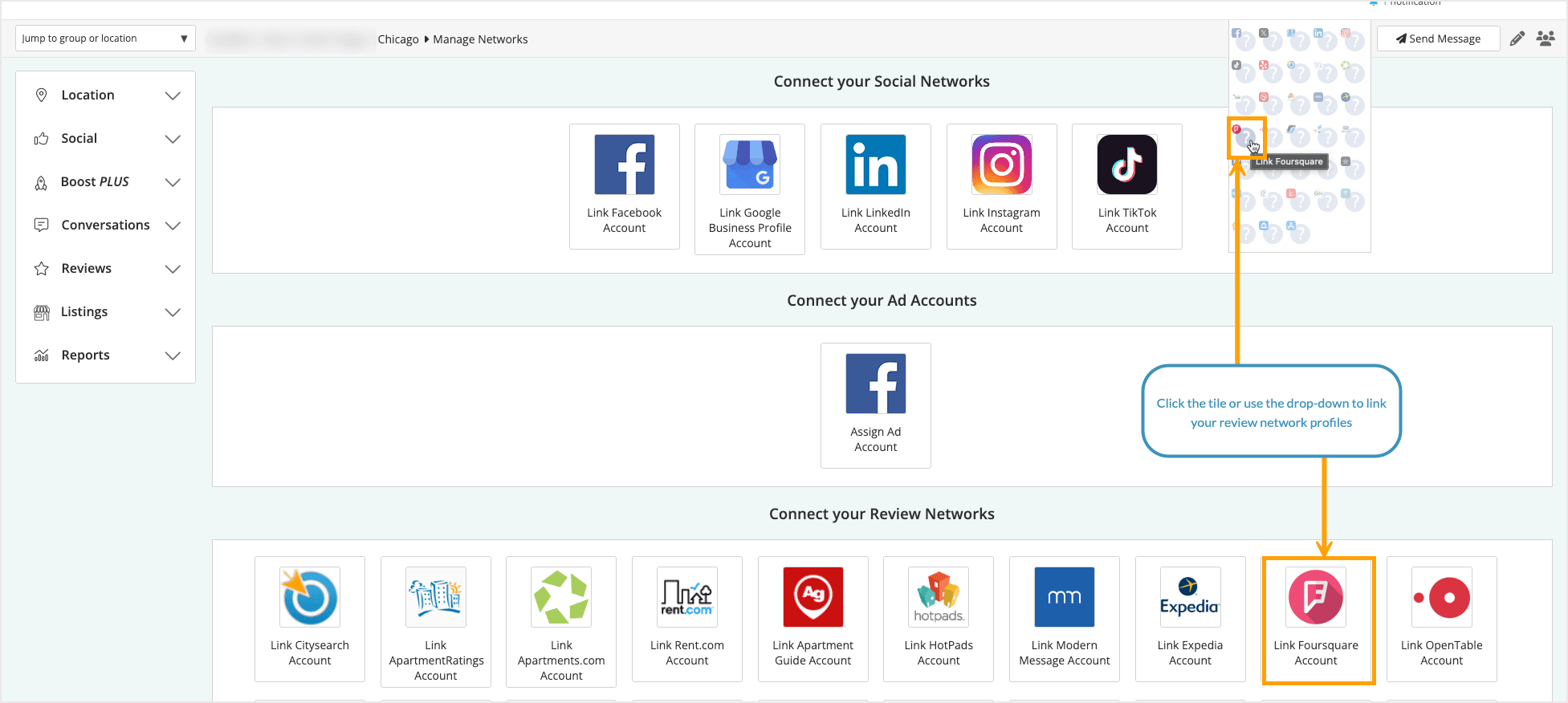Open the Link HotPads Account tile

tap(938, 619)
